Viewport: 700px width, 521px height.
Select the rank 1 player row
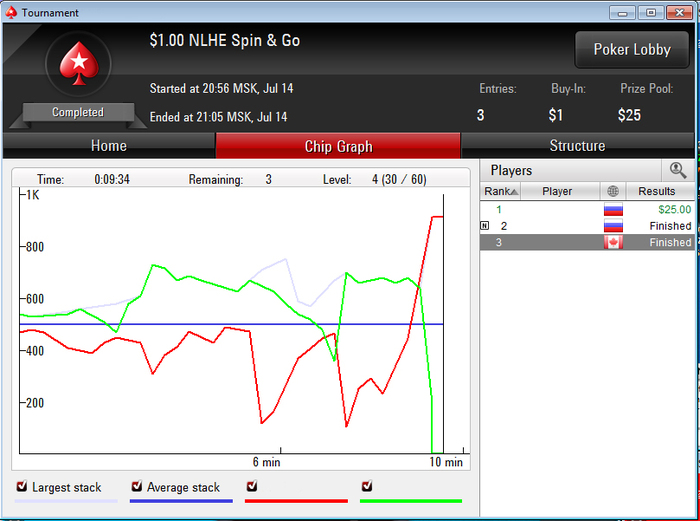click(587, 209)
